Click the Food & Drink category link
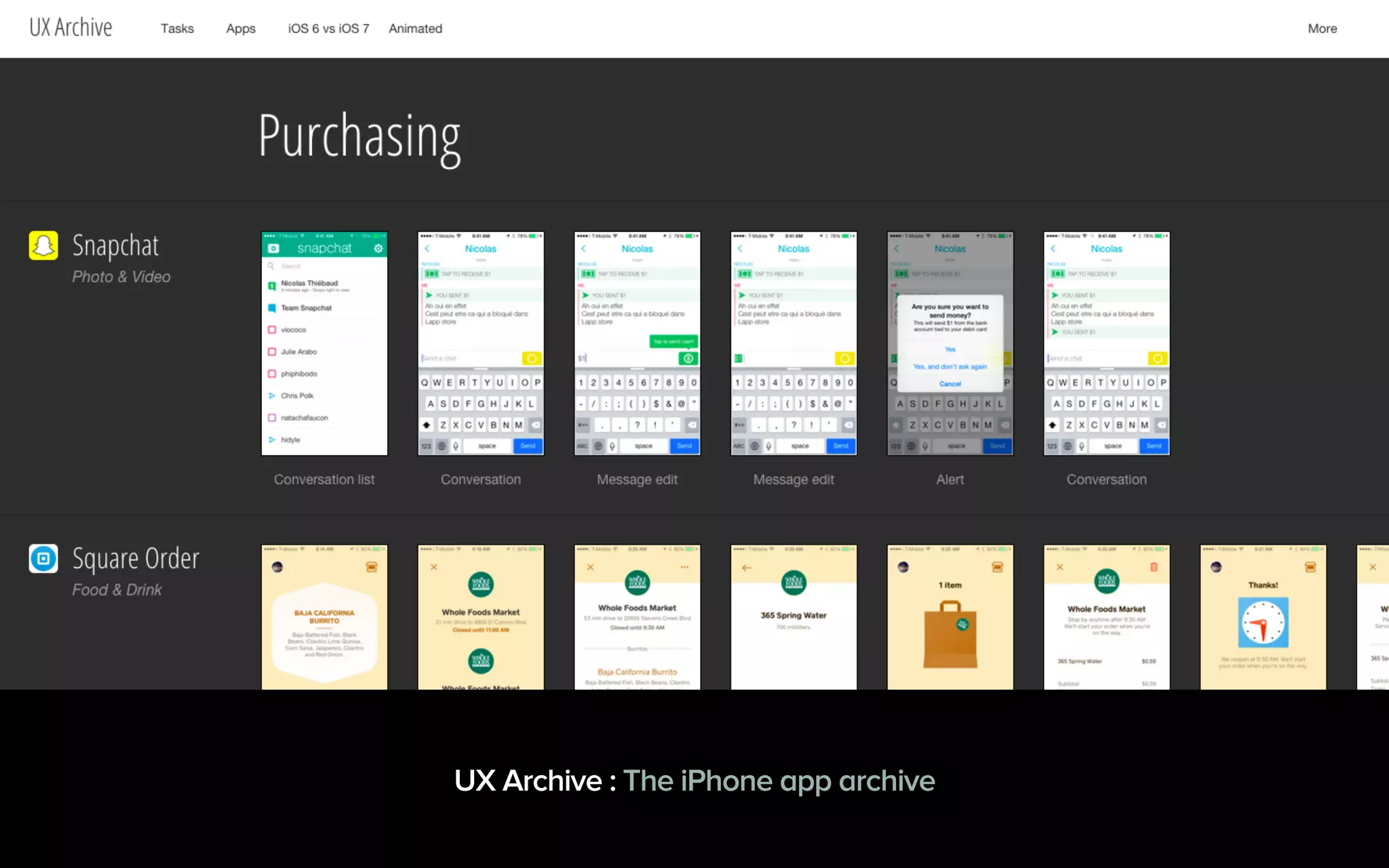 [x=117, y=590]
